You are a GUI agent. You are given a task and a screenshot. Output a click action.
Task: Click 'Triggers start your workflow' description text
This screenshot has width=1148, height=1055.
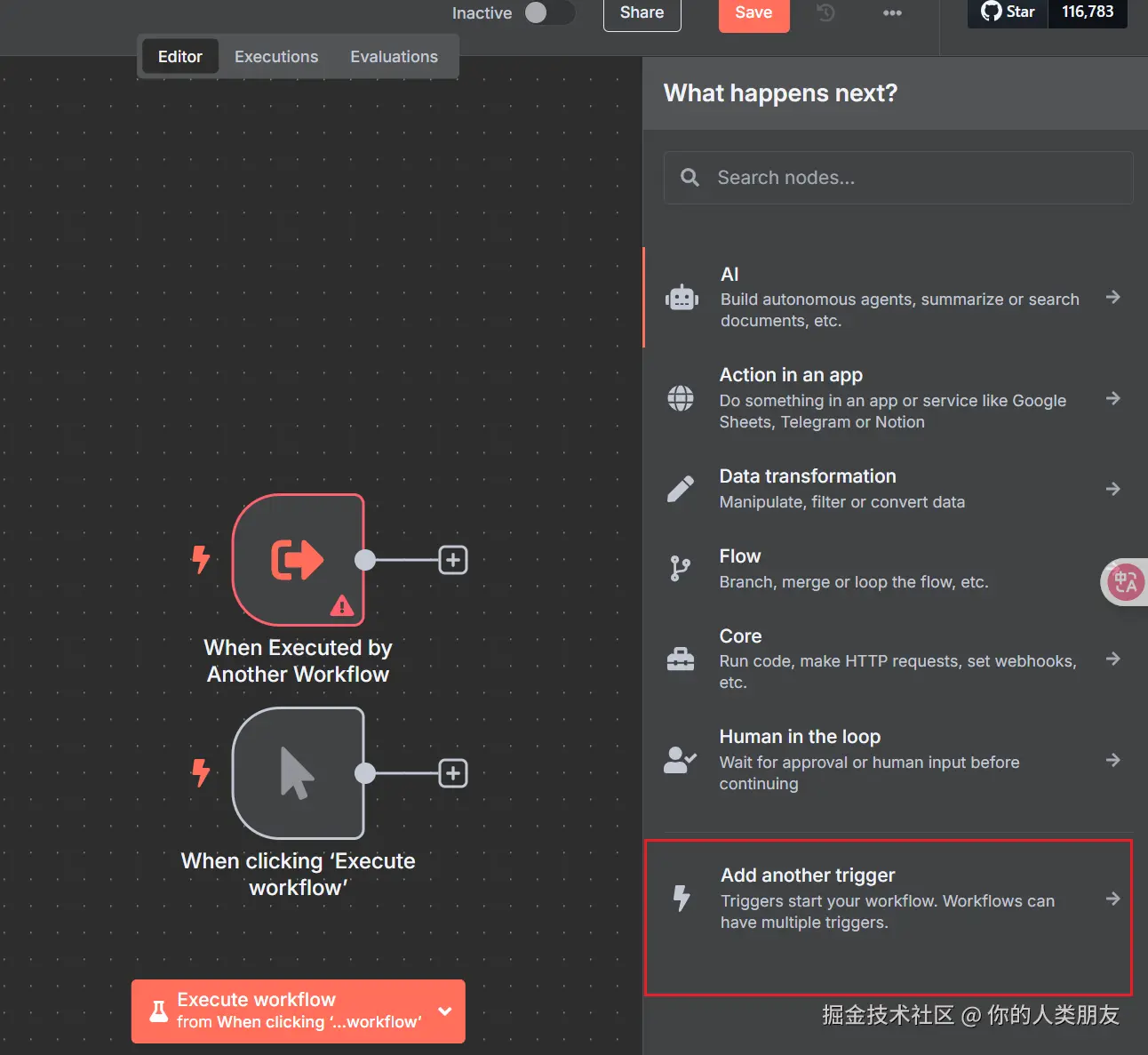point(887,912)
